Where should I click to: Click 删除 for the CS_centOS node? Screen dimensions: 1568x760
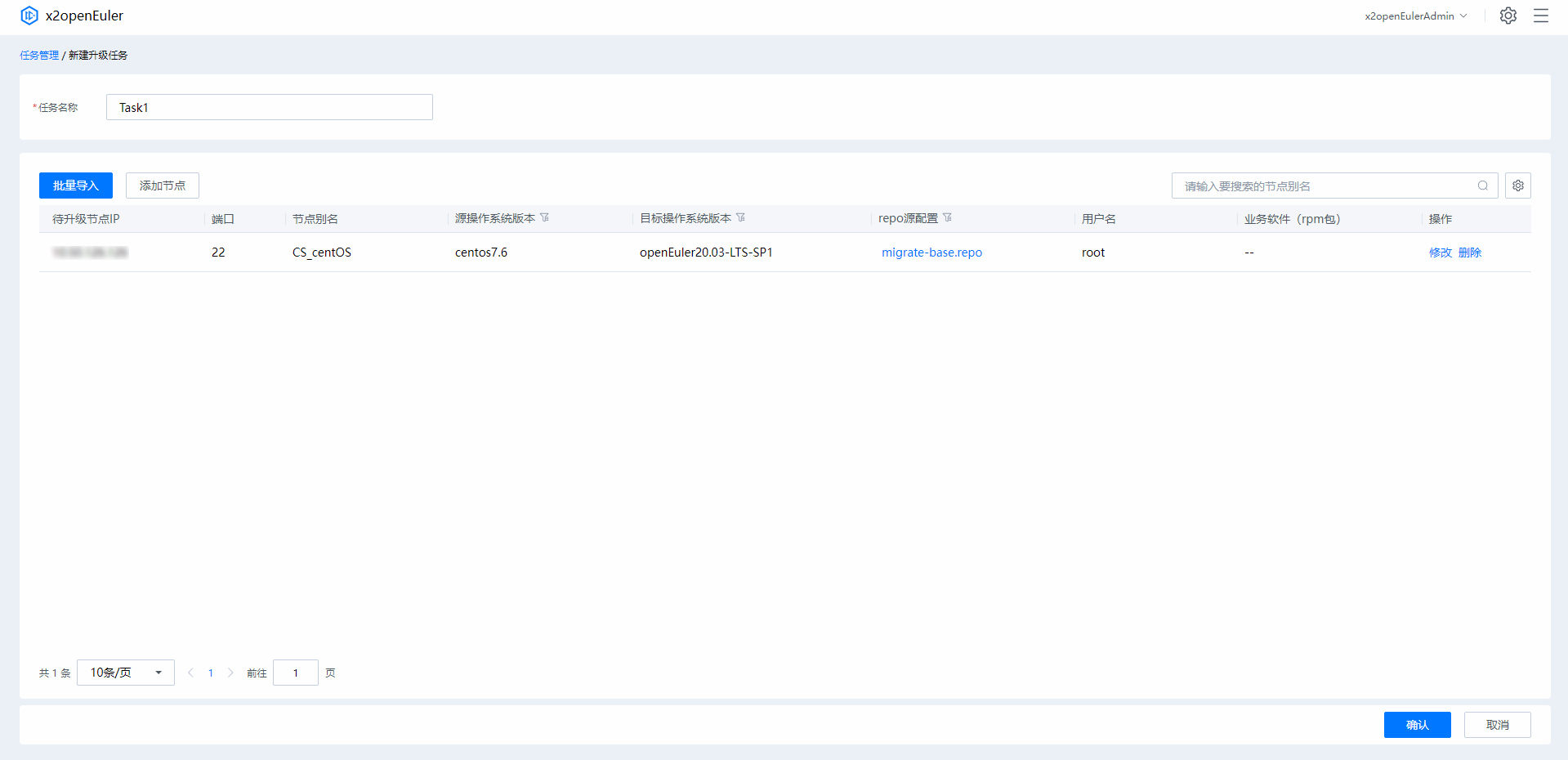coord(1469,253)
